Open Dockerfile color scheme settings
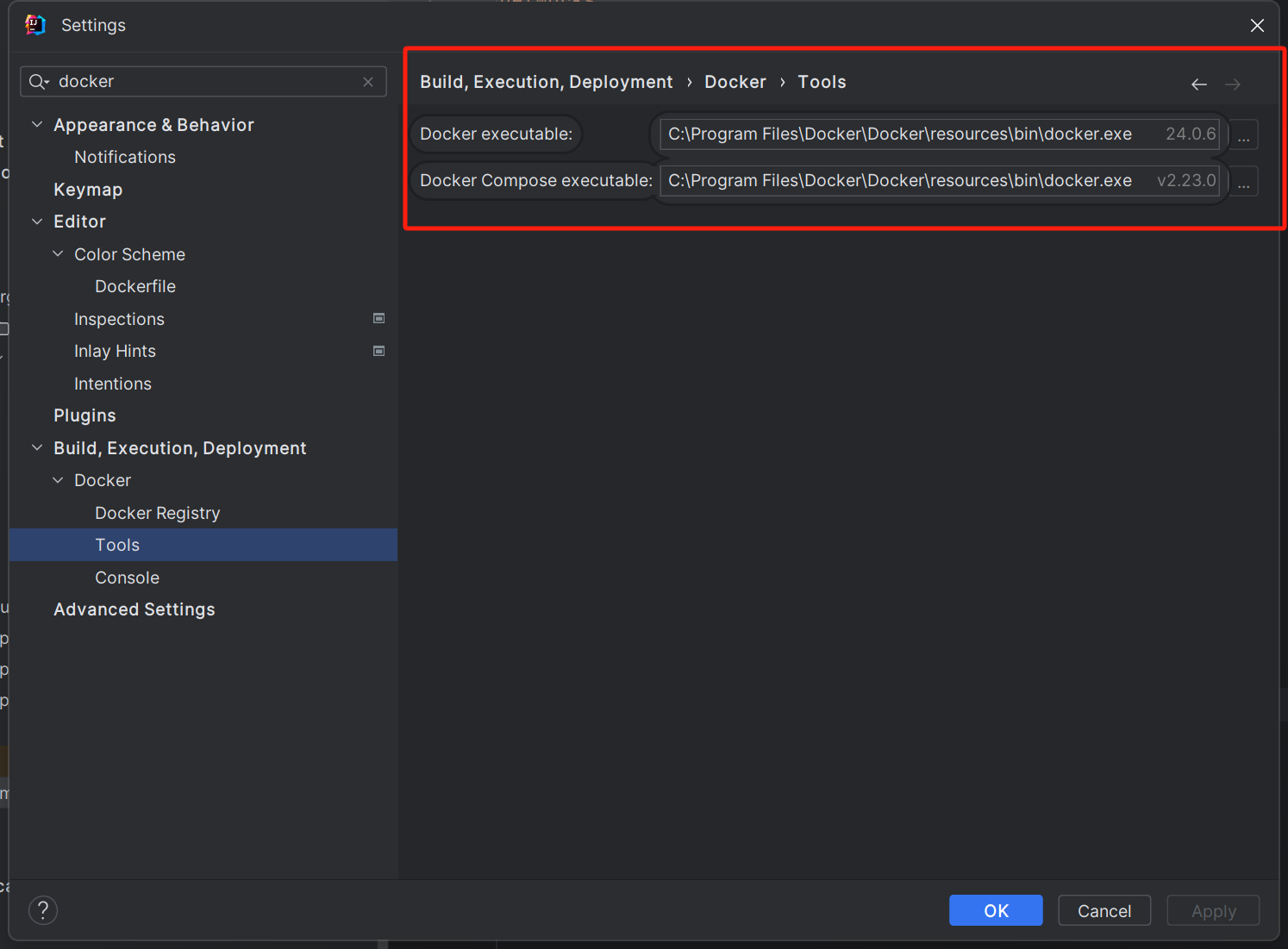 [135, 286]
